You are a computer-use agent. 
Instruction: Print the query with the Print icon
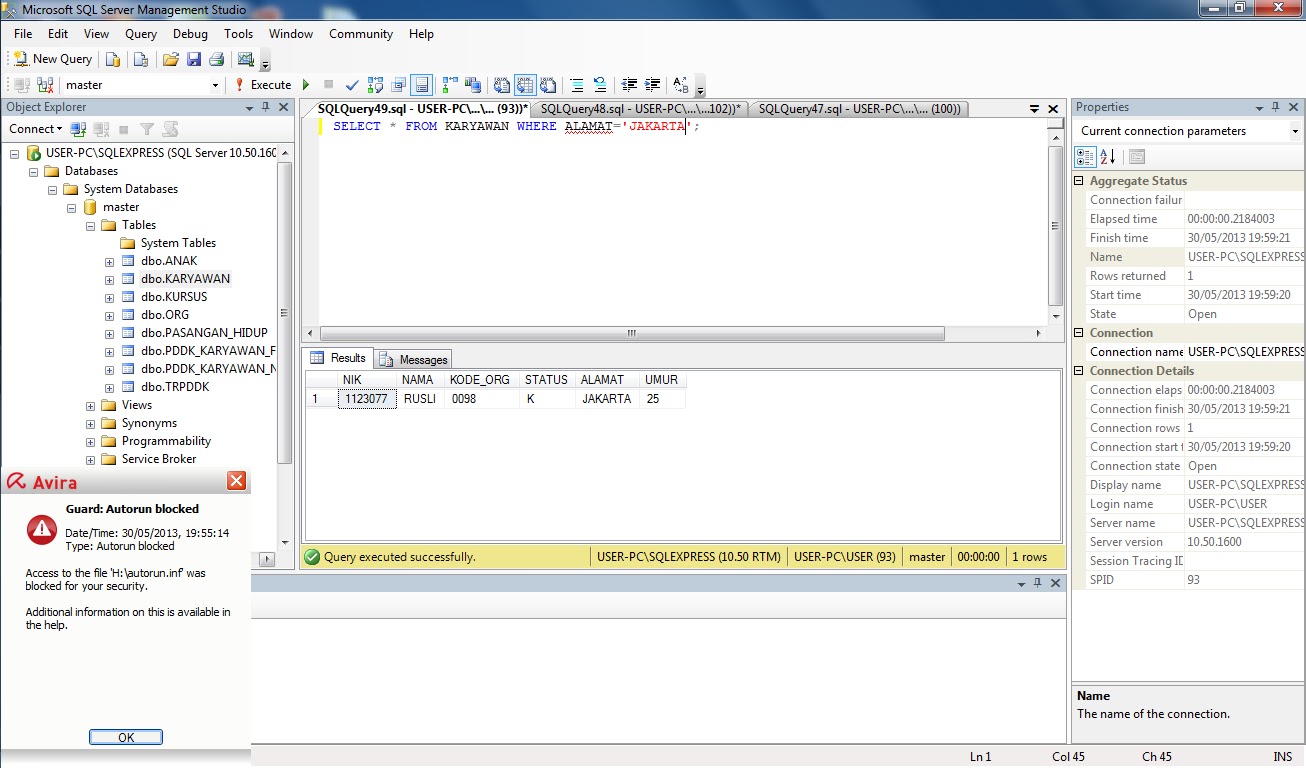pyautogui.click(x=216, y=59)
